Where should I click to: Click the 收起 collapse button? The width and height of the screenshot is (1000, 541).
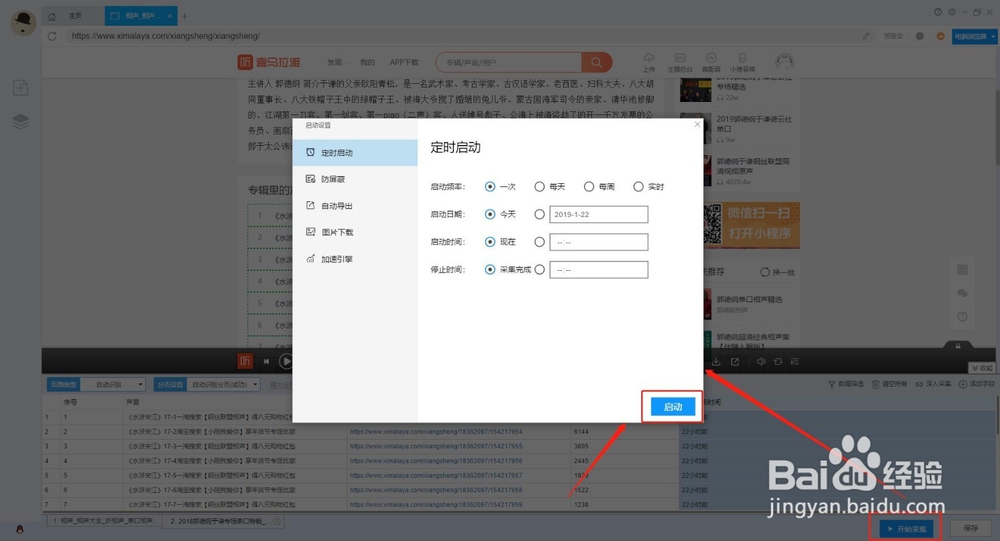(982, 368)
